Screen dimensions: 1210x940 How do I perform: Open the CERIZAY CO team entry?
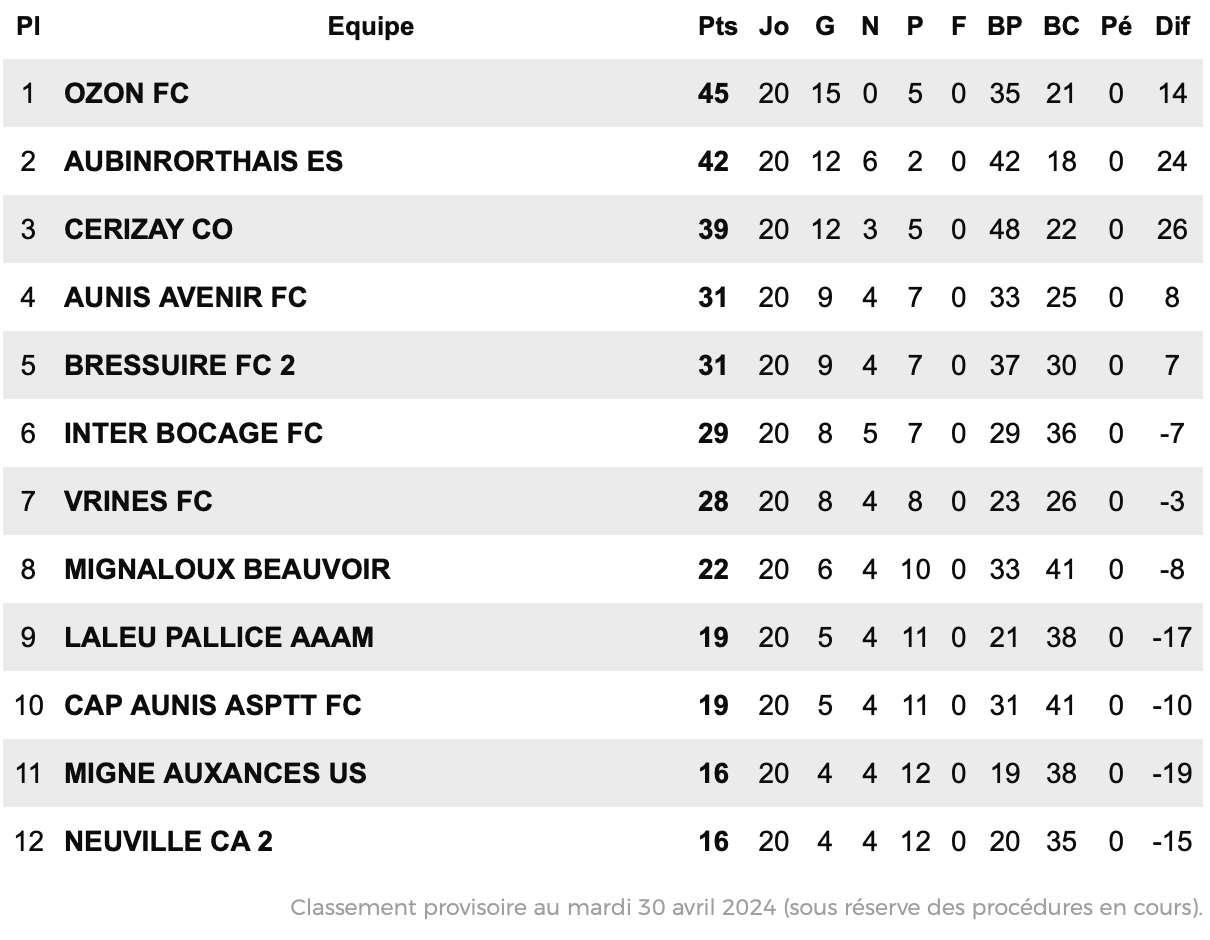[x=148, y=229]
